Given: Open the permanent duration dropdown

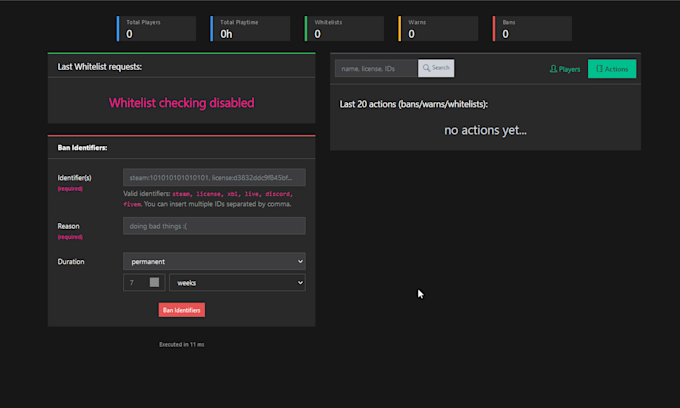Looking at the screenshot, I should coord(213,261).
